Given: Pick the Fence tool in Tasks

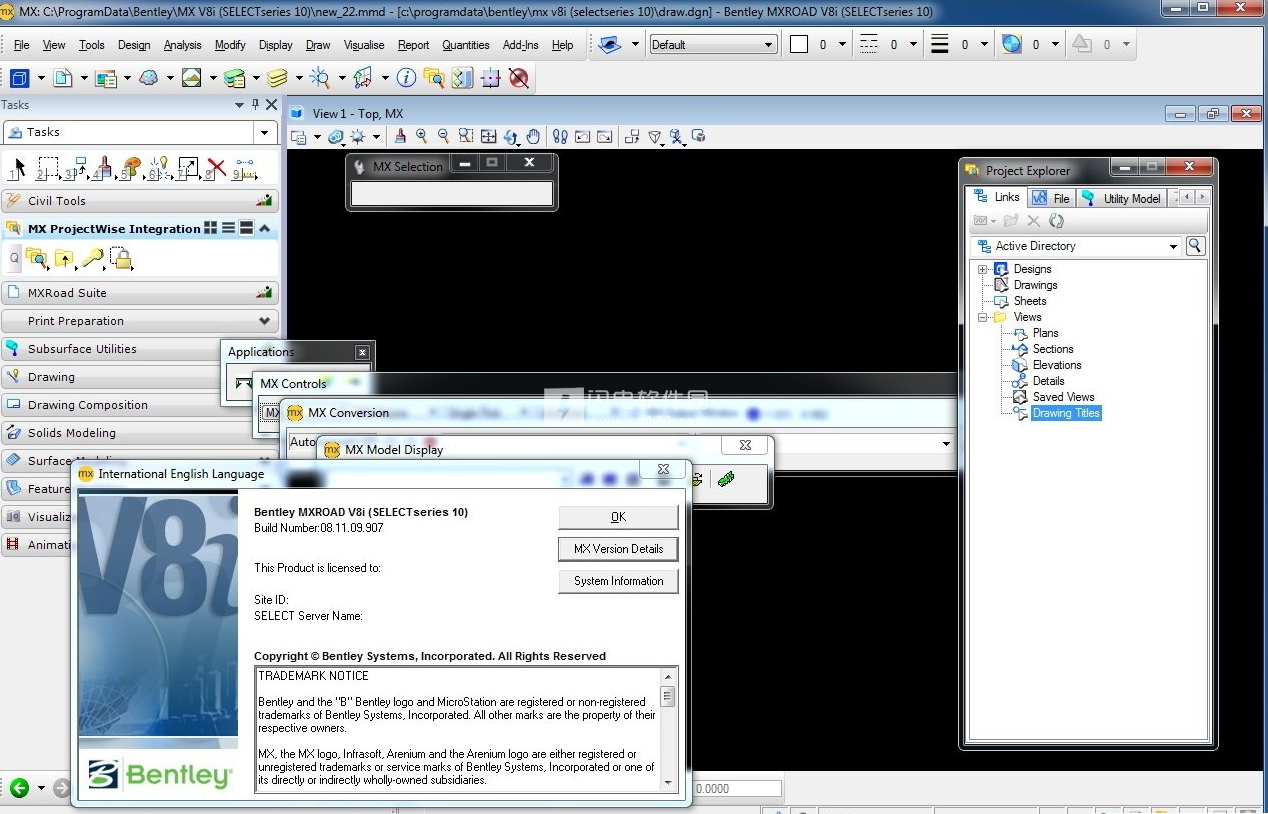Looking at the screenshot, I should [x=47, y=167].
